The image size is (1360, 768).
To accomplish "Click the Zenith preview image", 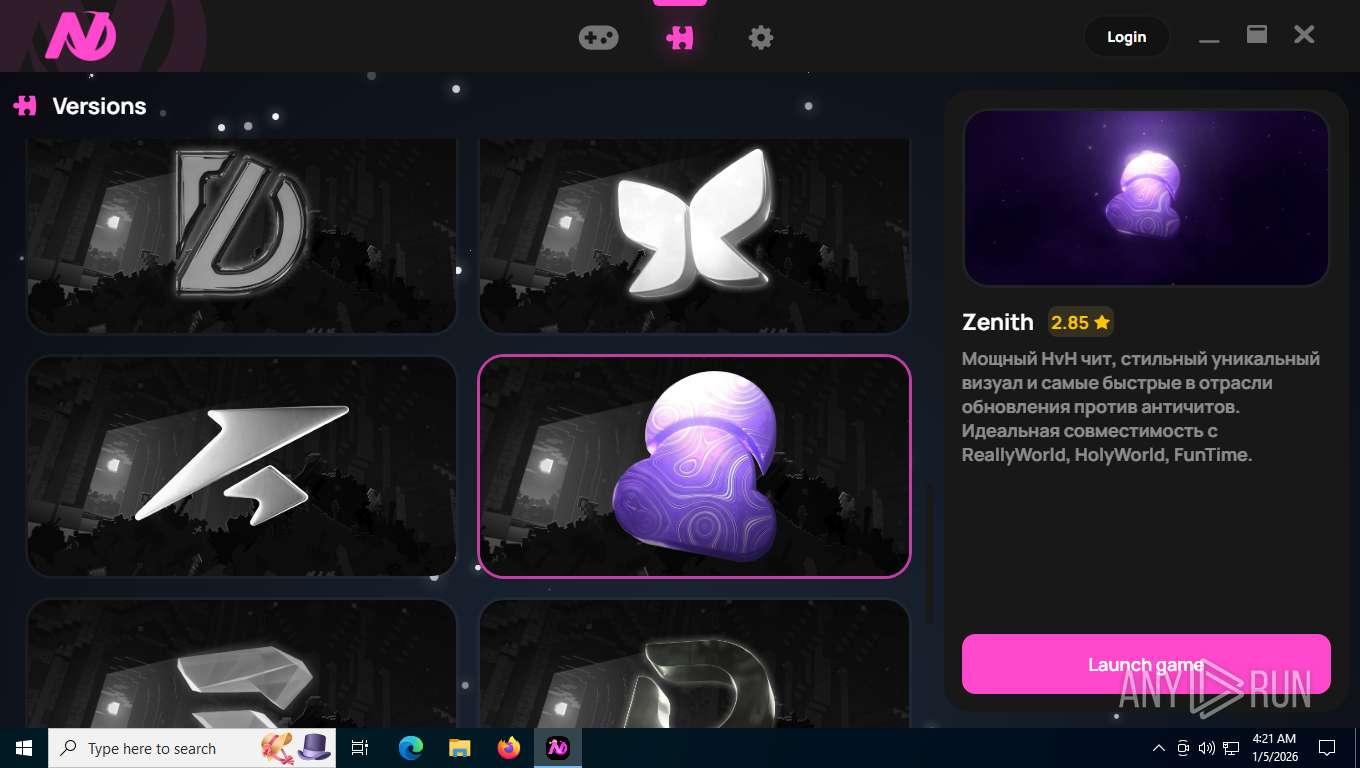I will point(1146,198).
